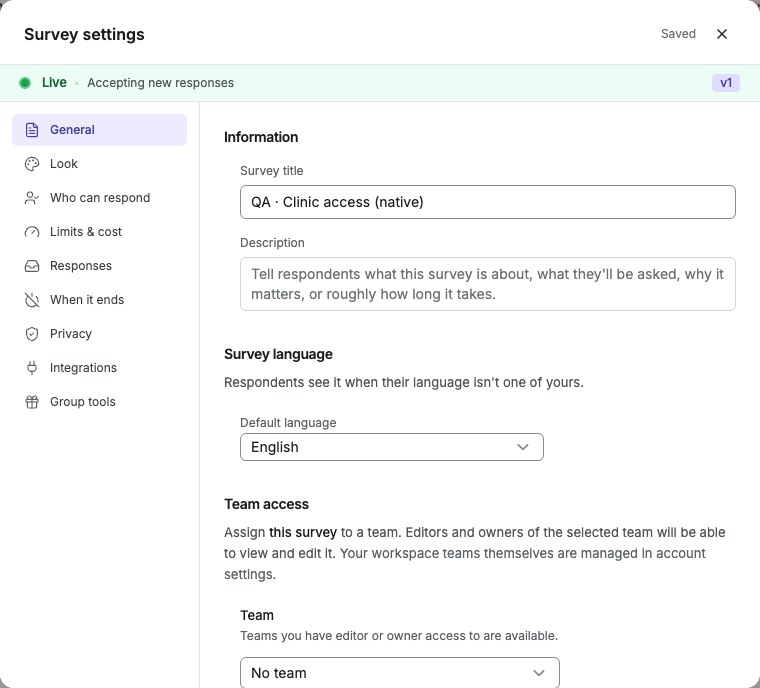Viewport: 760px width, 688px height.
Task: Click the Team field label
Action: click(x=257, y=615)
